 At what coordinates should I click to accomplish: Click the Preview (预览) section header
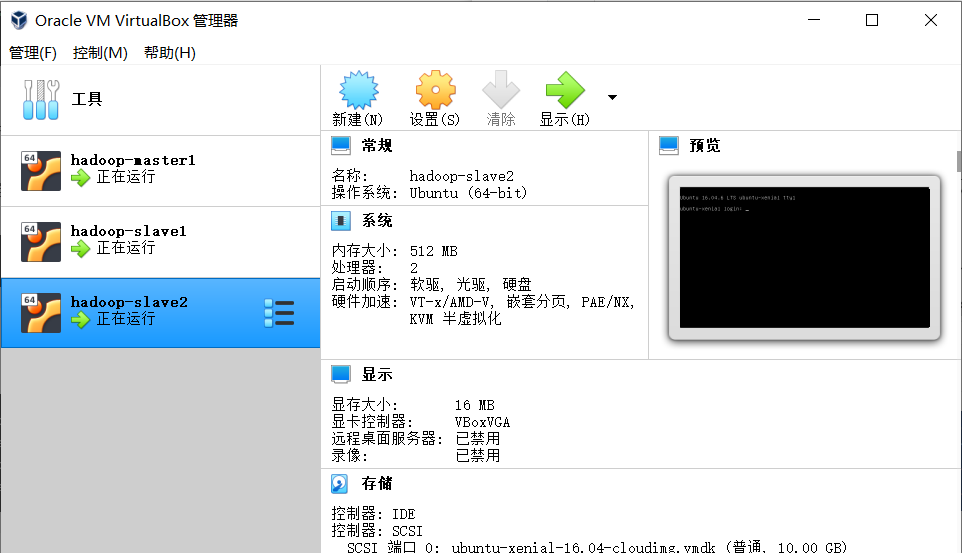705,145
